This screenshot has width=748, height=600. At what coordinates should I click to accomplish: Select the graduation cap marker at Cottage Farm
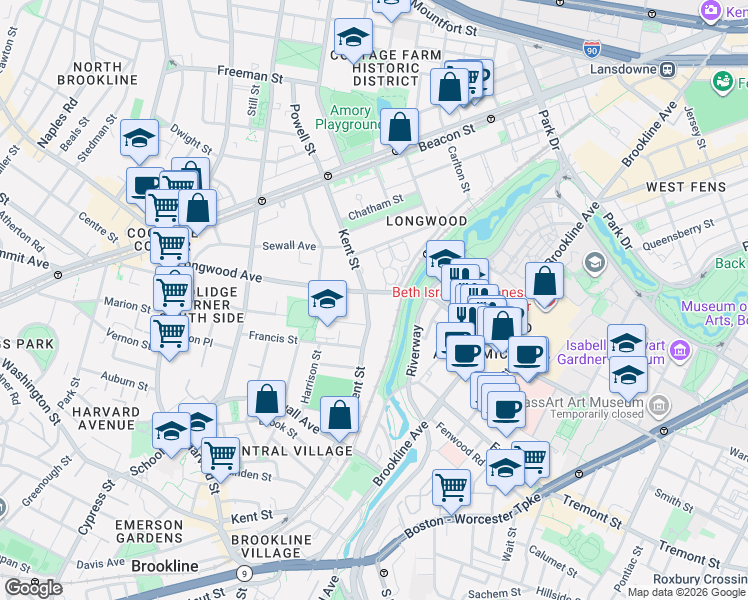tap(353, 38)
